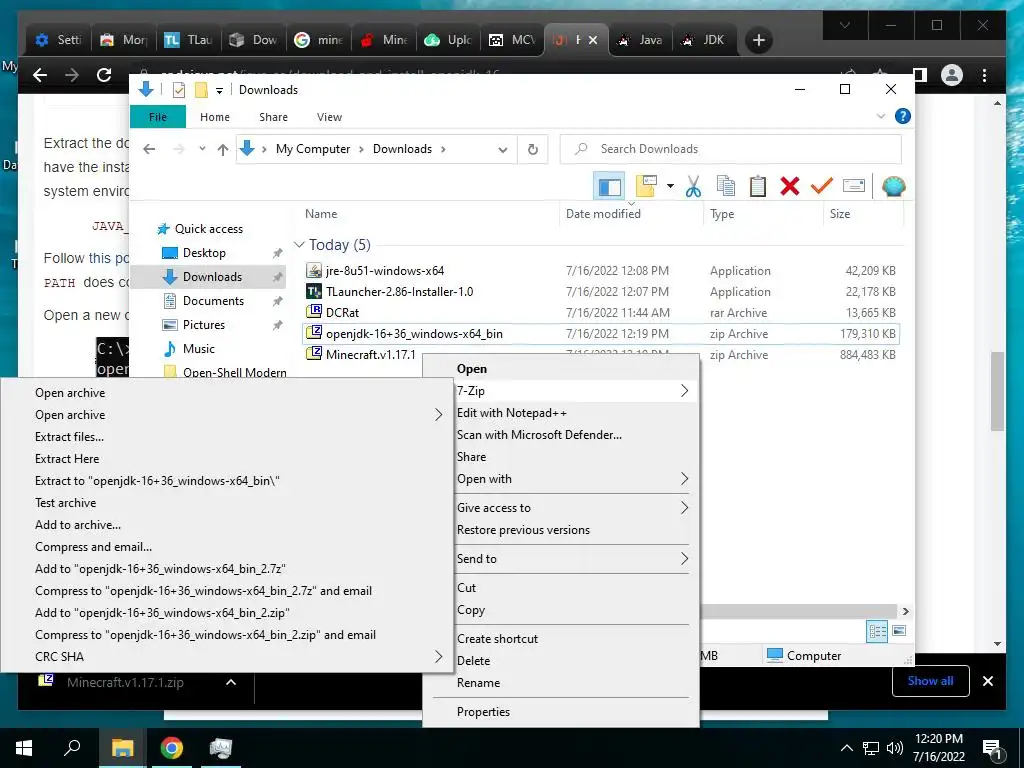Viewport: 1024px width, 768px height.
Task: Click the folder icon in quick access toolbar
Action: click(201, 90)
